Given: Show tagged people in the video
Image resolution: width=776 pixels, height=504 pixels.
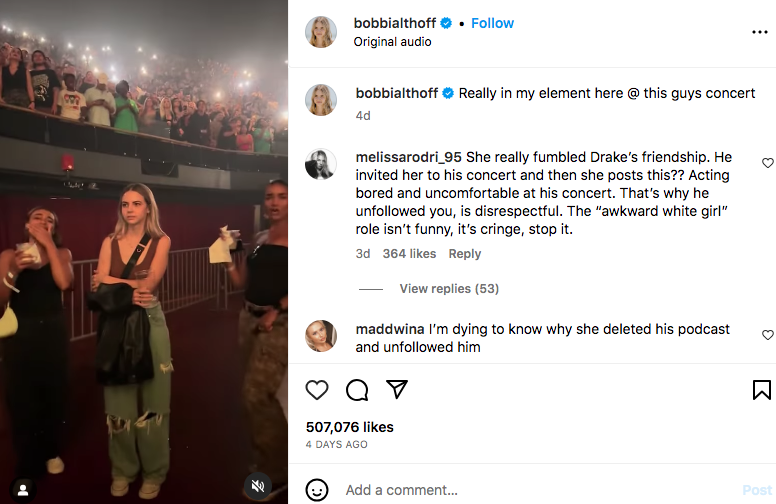Looking at the screenshot, I should coord(22,489).
